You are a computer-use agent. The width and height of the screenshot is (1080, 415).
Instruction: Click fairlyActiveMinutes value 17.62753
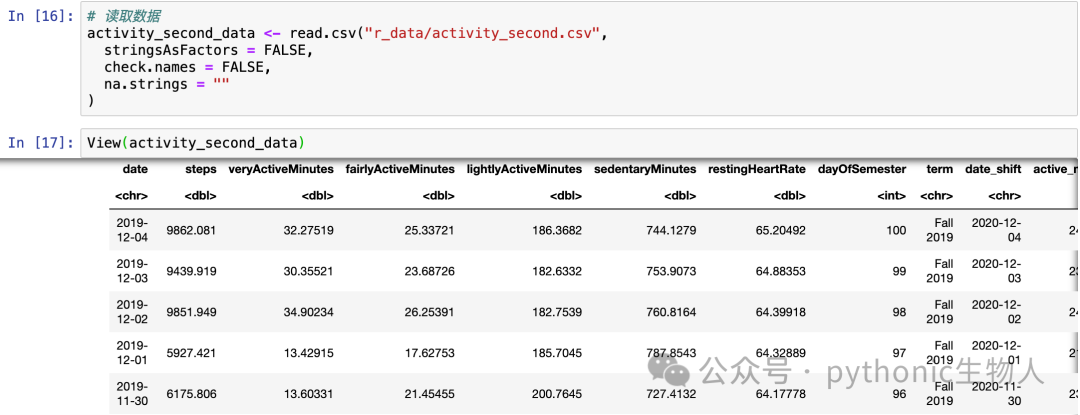(429, 353)
